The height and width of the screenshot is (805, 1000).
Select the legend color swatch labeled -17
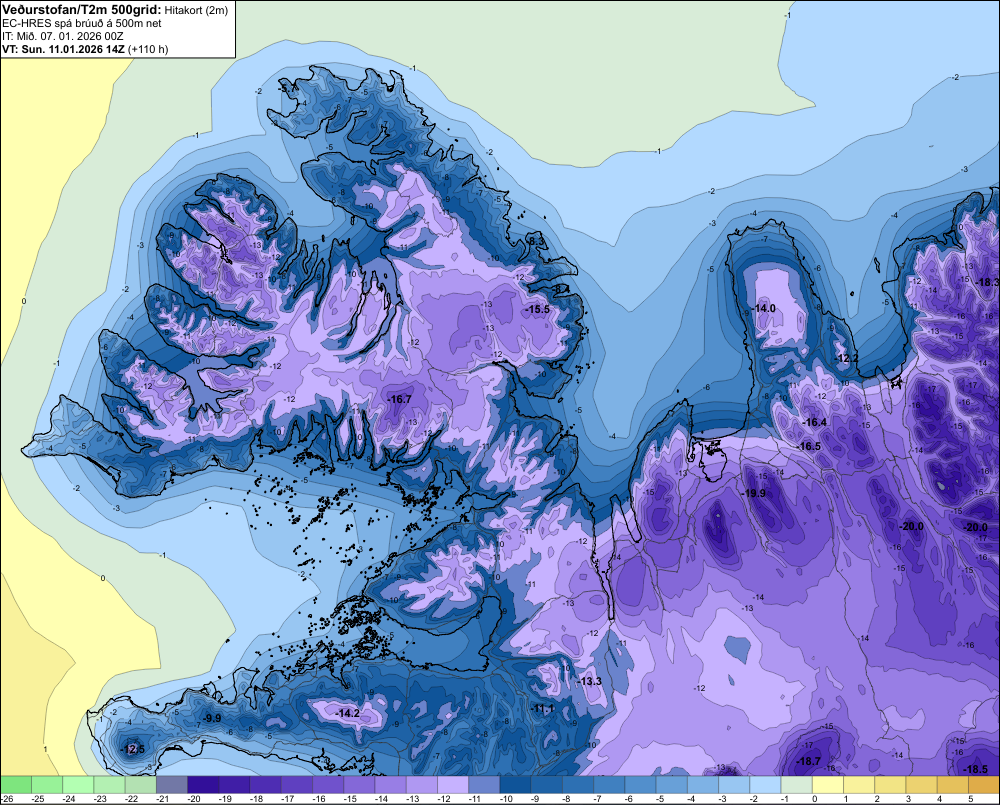click(297, 785)
